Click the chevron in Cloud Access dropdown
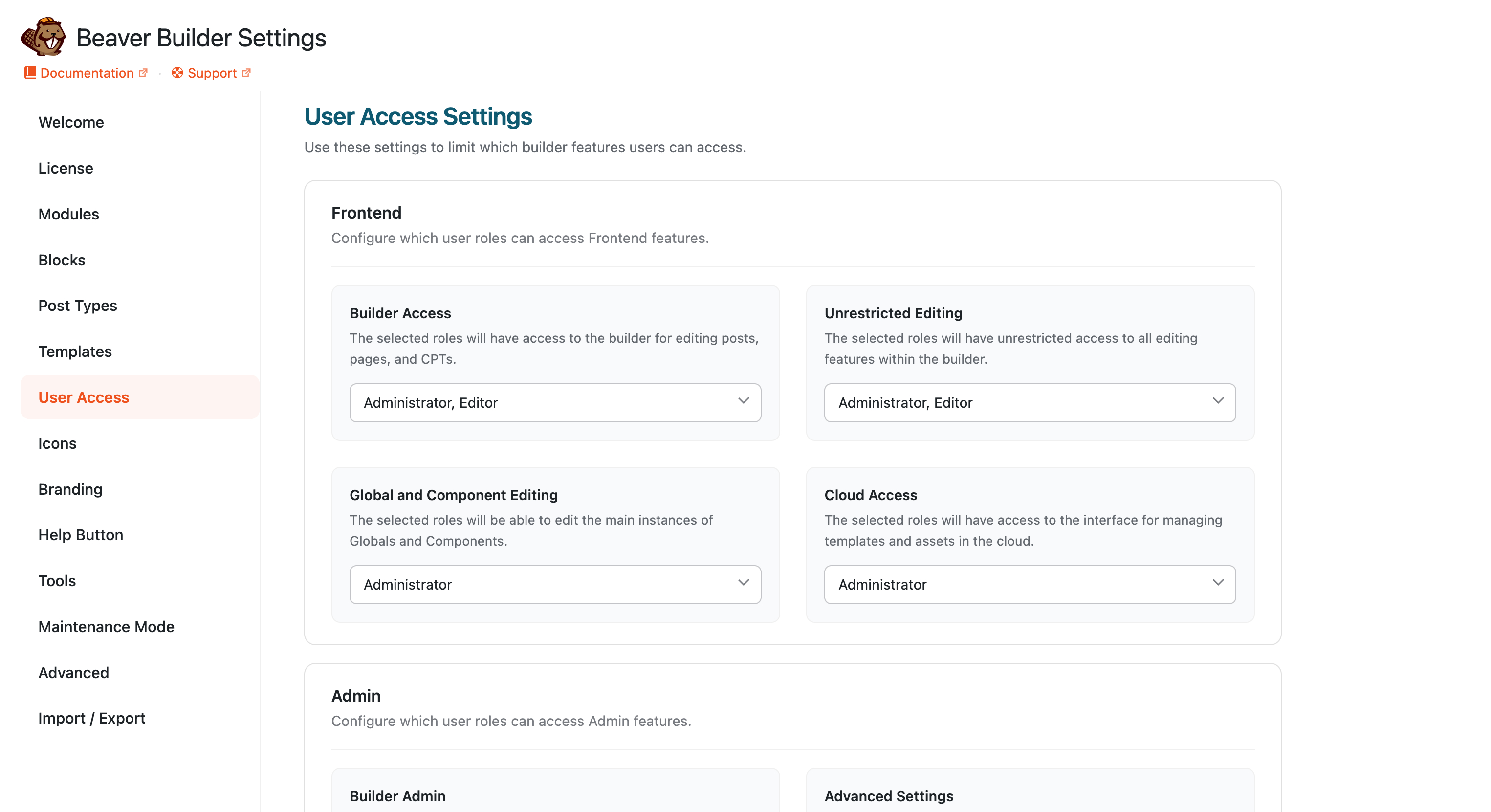1491x812 pixels. coord(1218,582)
